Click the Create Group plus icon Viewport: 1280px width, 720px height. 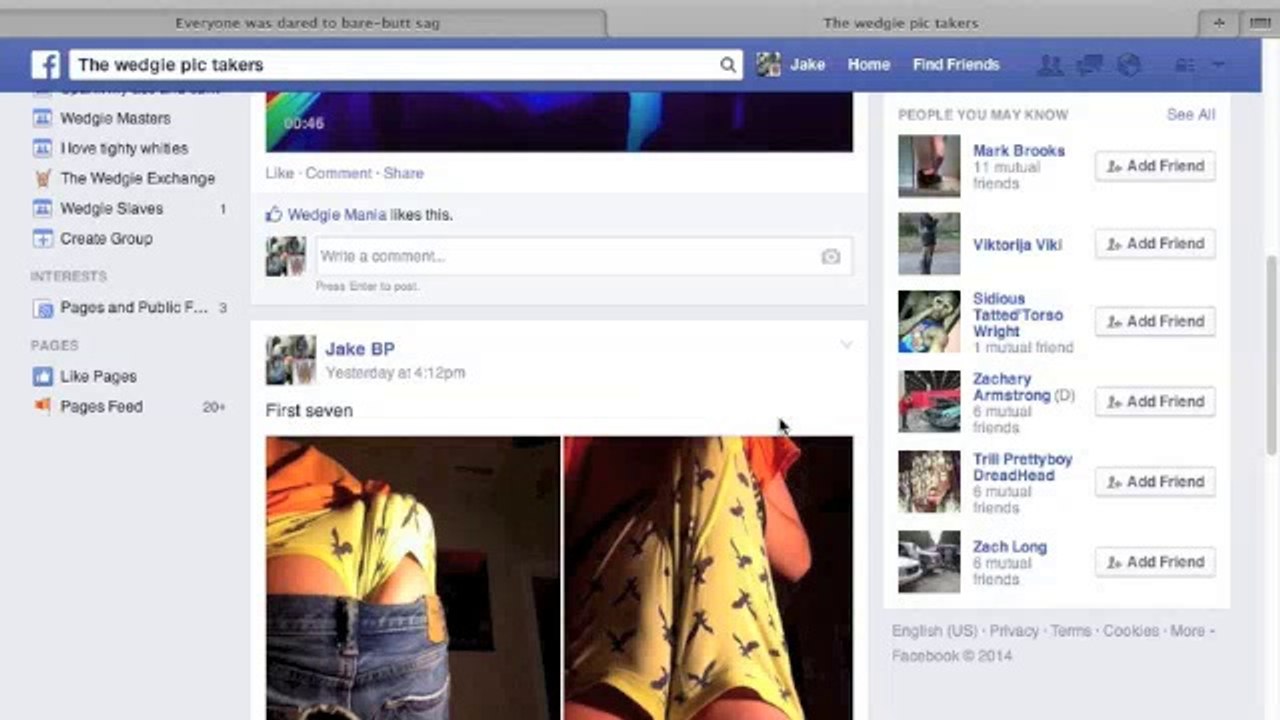coord(42,238)
